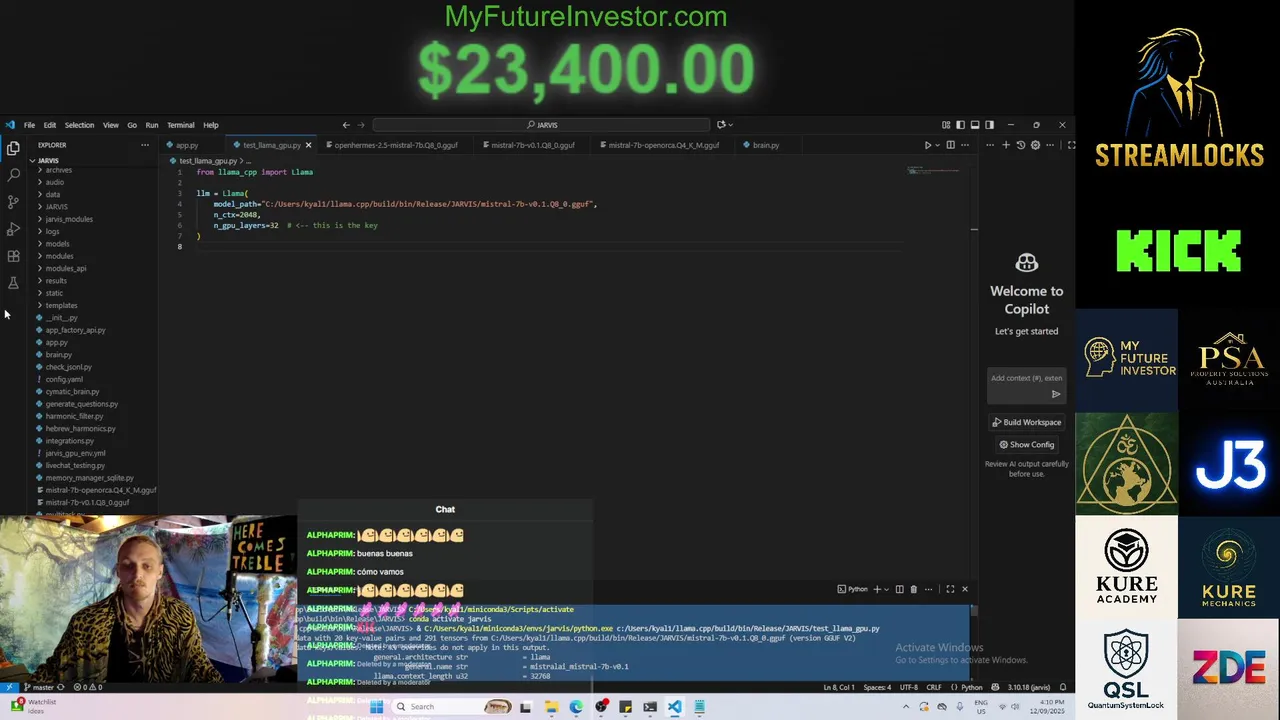Open the Search view in activity bar
This screenshot has width=1280, height=720.
point(13,175)
